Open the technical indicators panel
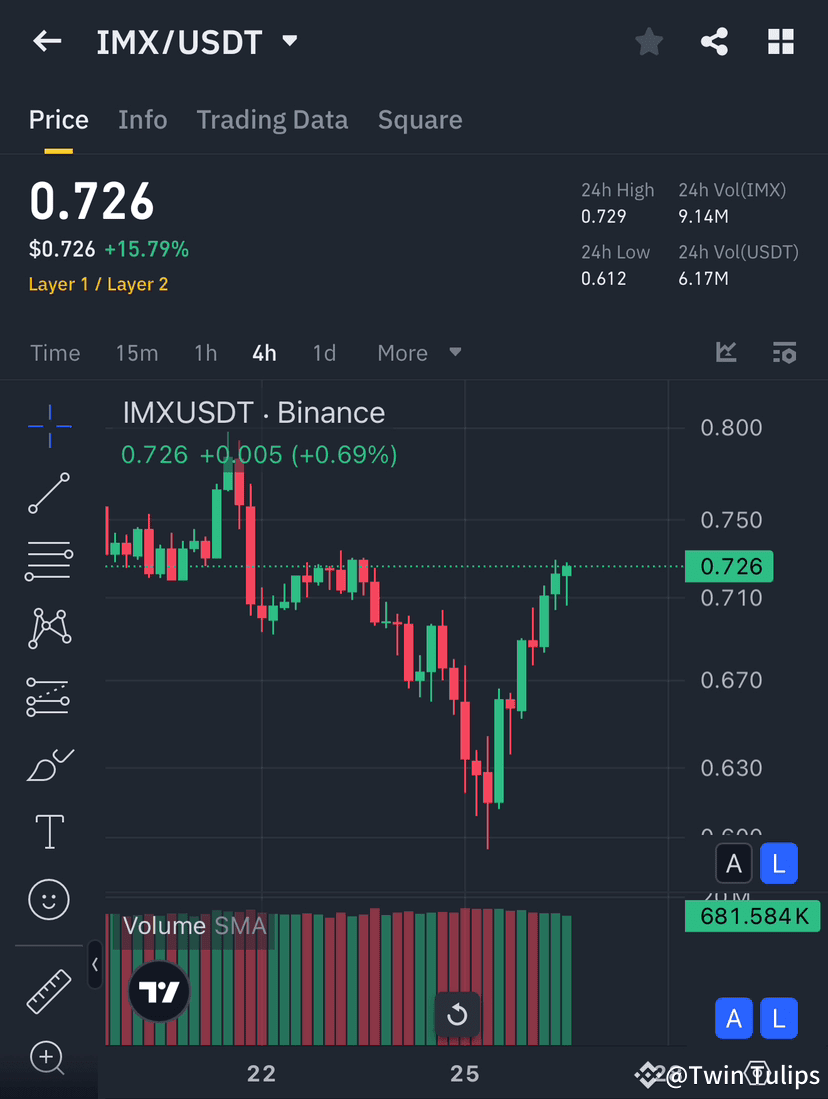Viewport: 828px width, 1099px height. 726,352
